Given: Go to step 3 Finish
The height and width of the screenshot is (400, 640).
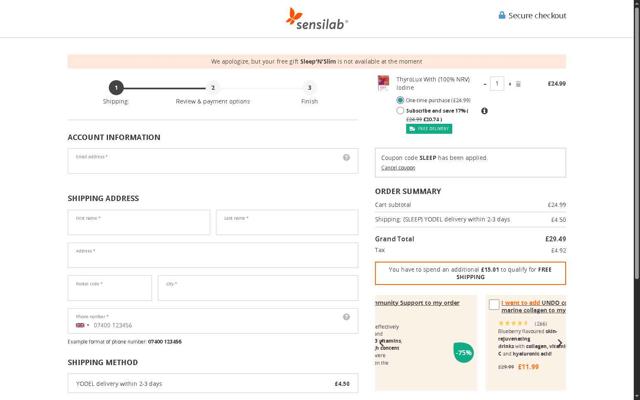Looking at the screenshot, I should (309, 88).
